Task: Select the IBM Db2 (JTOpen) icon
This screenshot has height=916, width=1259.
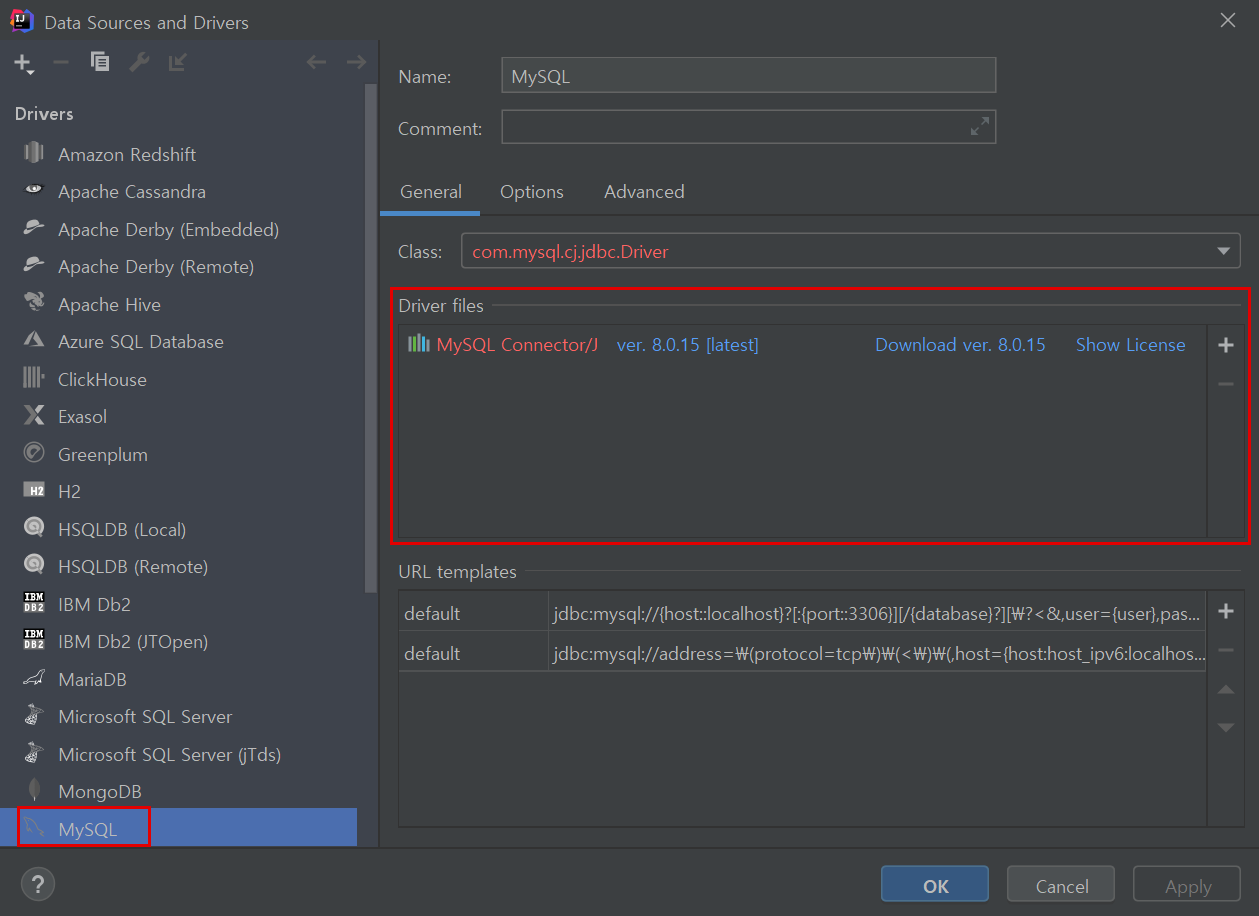Action: pyautogui.click(x=34, y=641)
